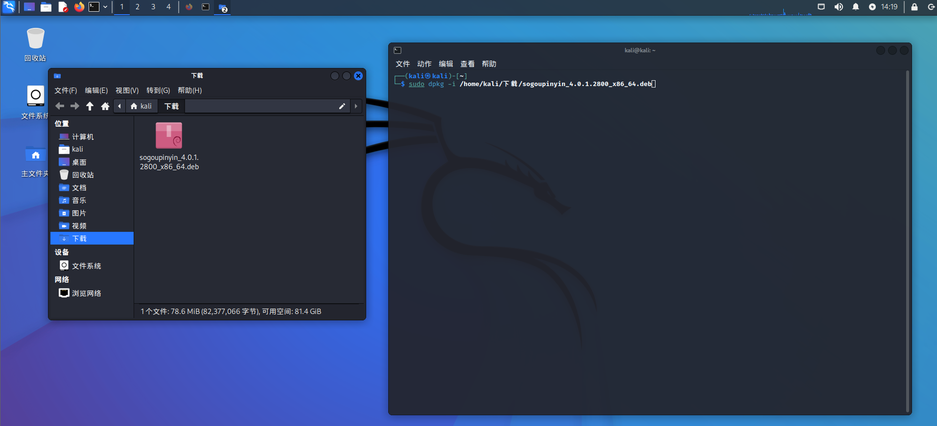Click the file manager title bar folder icon
The height and width of the screenshot is (426, 937).
(57, 76)
